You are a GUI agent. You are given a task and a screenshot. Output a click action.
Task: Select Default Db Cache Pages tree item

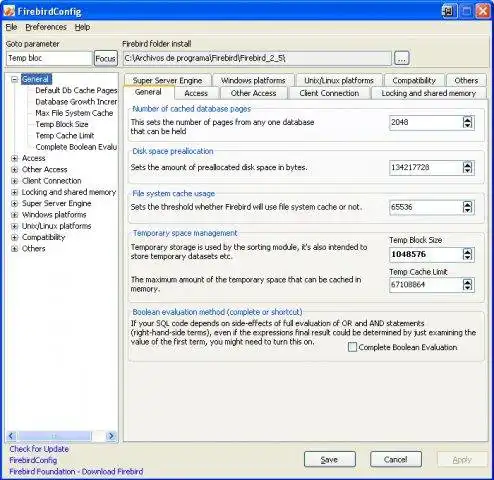click(x=76, y=90)
